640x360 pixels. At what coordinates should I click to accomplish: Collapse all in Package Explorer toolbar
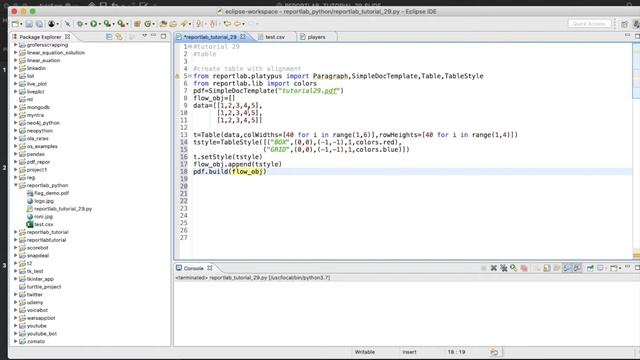tap(109, 37)
